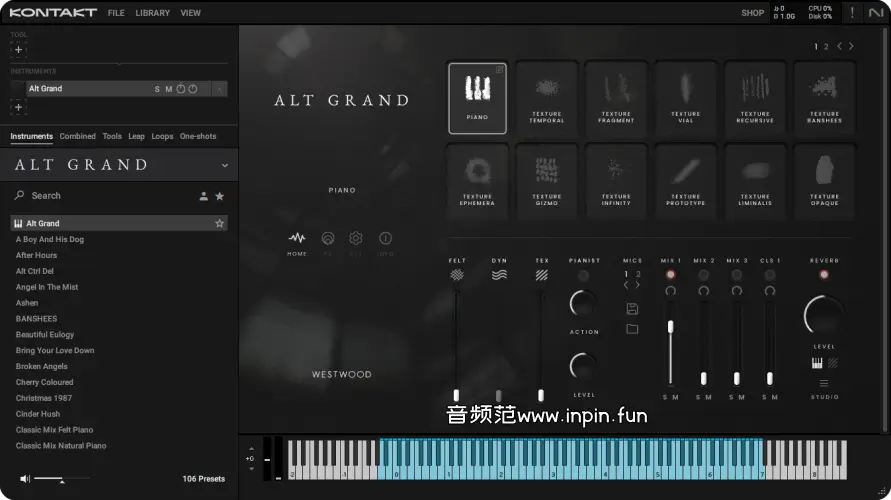This screenshot has height=500, width=891.
Task: Select the reverb piano keys icon
Action: 817,363
